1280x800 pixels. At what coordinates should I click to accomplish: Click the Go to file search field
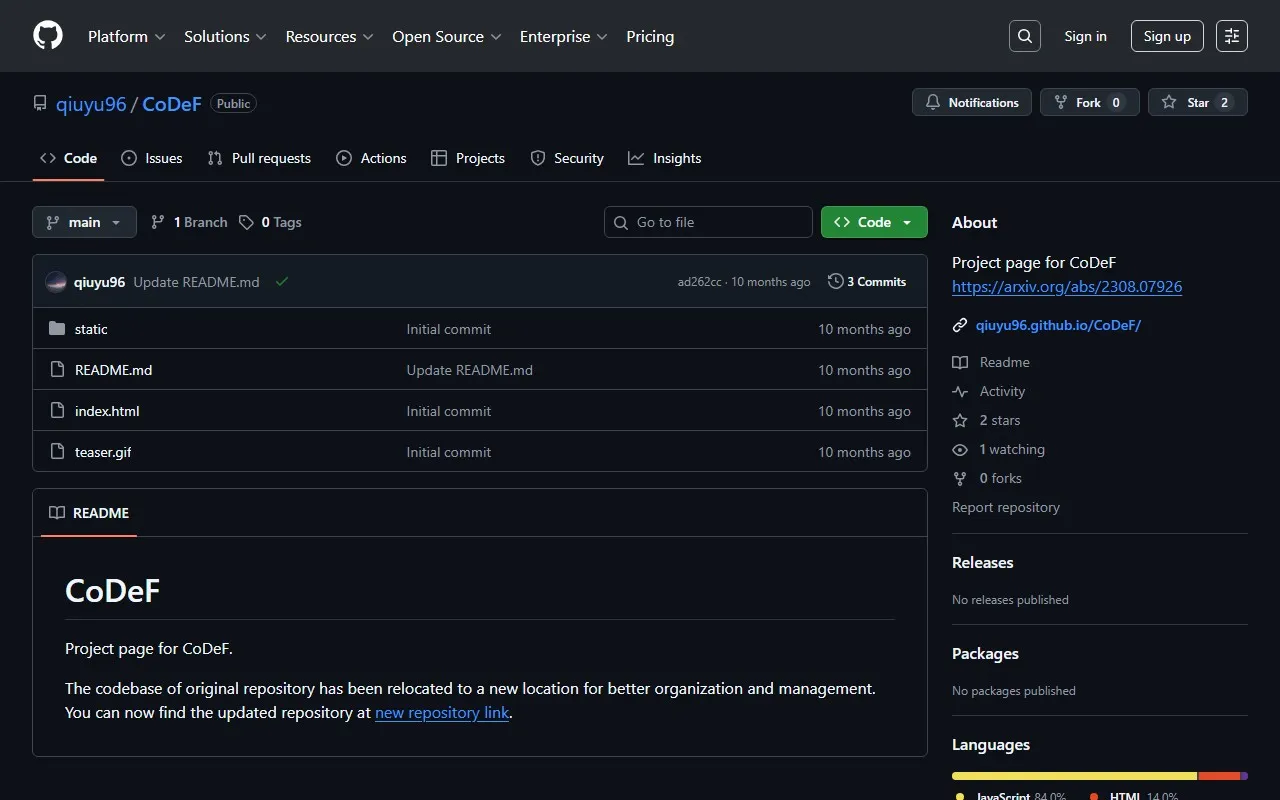pyautogui.click(x=708, y=222)
